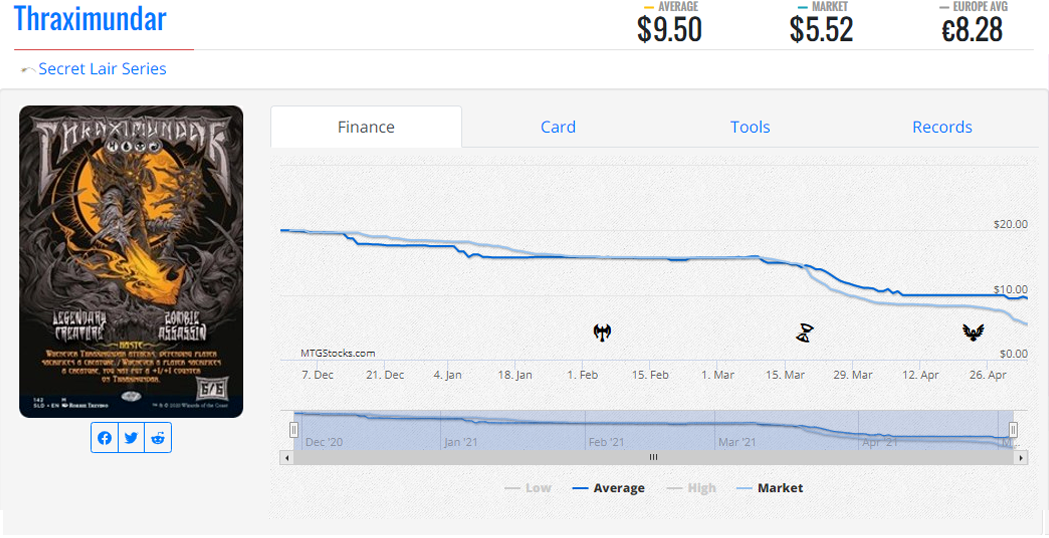This screenshot has width=1049, height=538.
Task: Open the Tools tab
Action: click(x=750, y=127)
